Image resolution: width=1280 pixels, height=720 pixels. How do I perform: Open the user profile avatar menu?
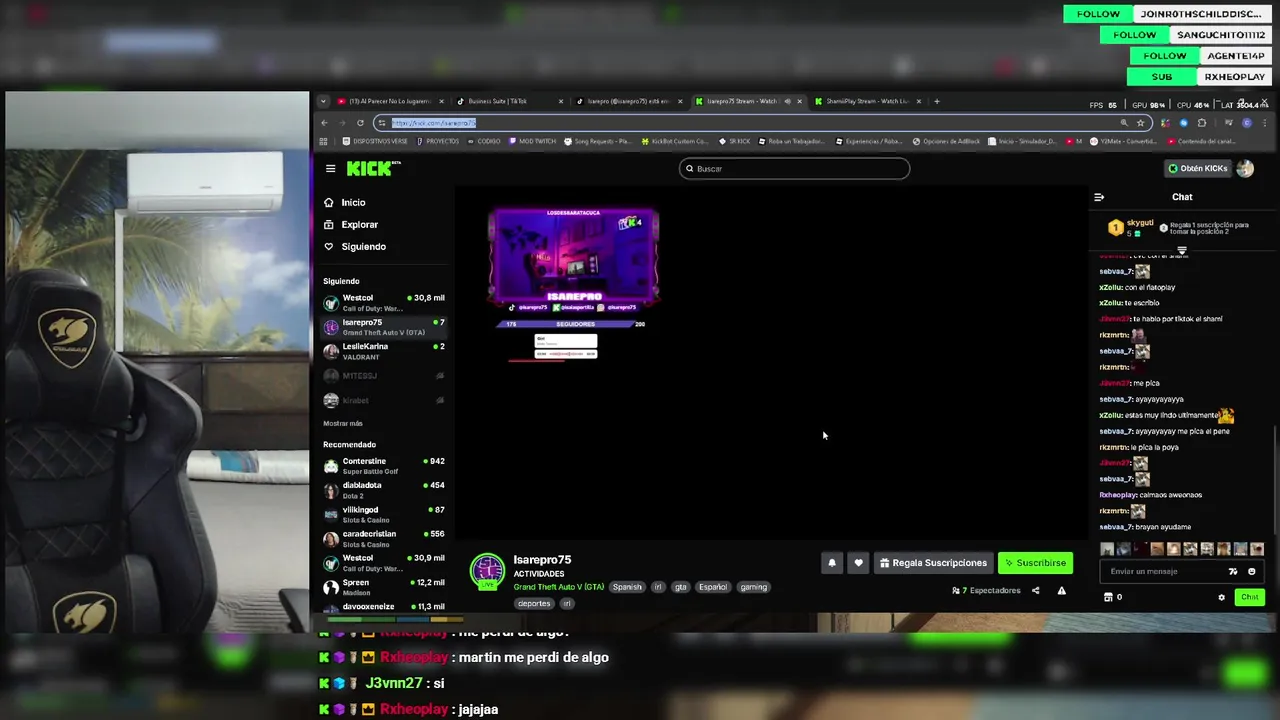(x=1245, y=168)
